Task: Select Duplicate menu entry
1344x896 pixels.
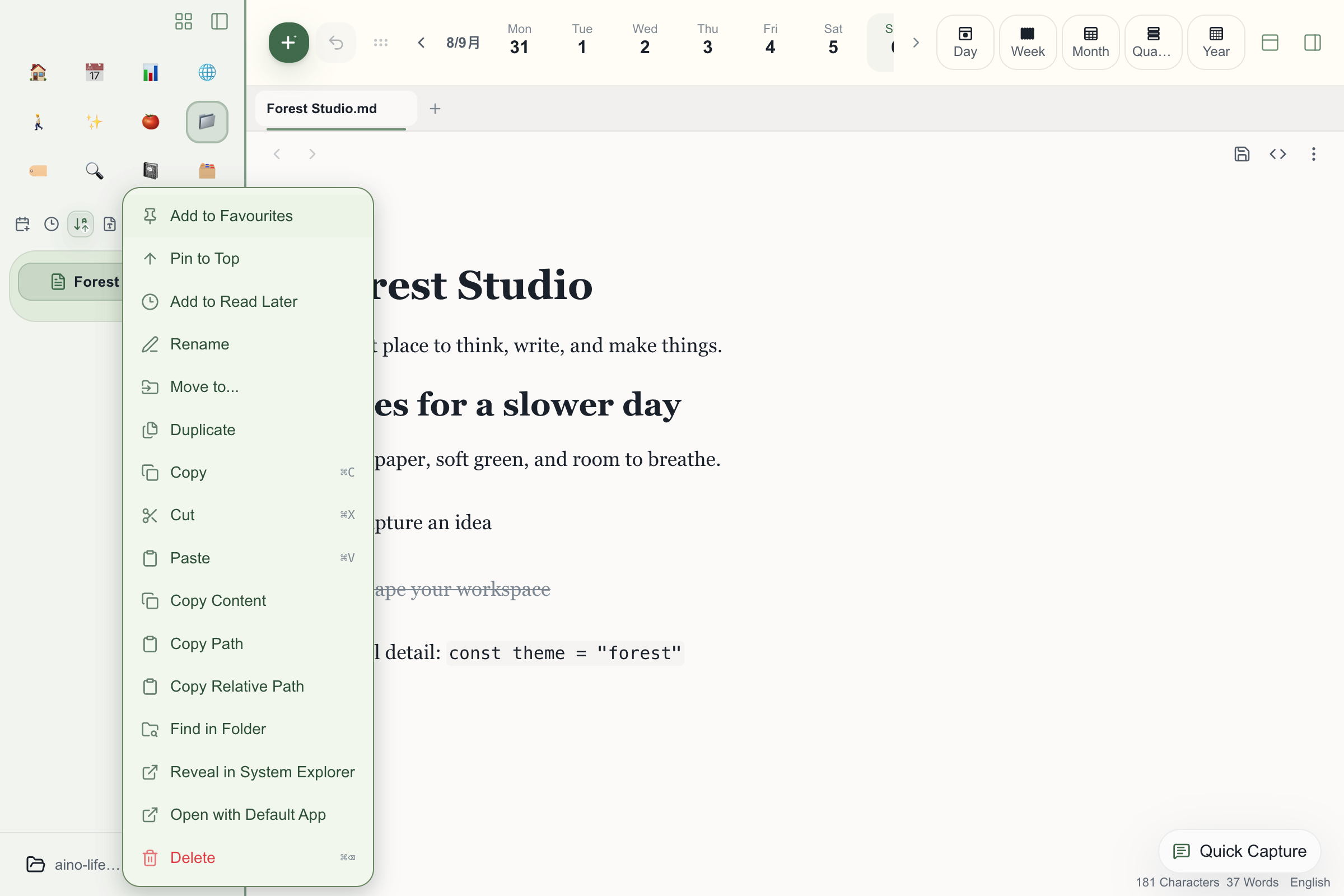Action: (x=248, y=430)
